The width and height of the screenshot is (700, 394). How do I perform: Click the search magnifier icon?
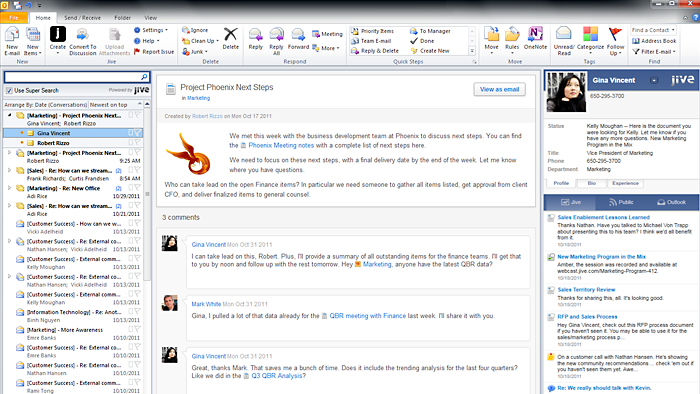pyautogui.click(x=144, y=77)
